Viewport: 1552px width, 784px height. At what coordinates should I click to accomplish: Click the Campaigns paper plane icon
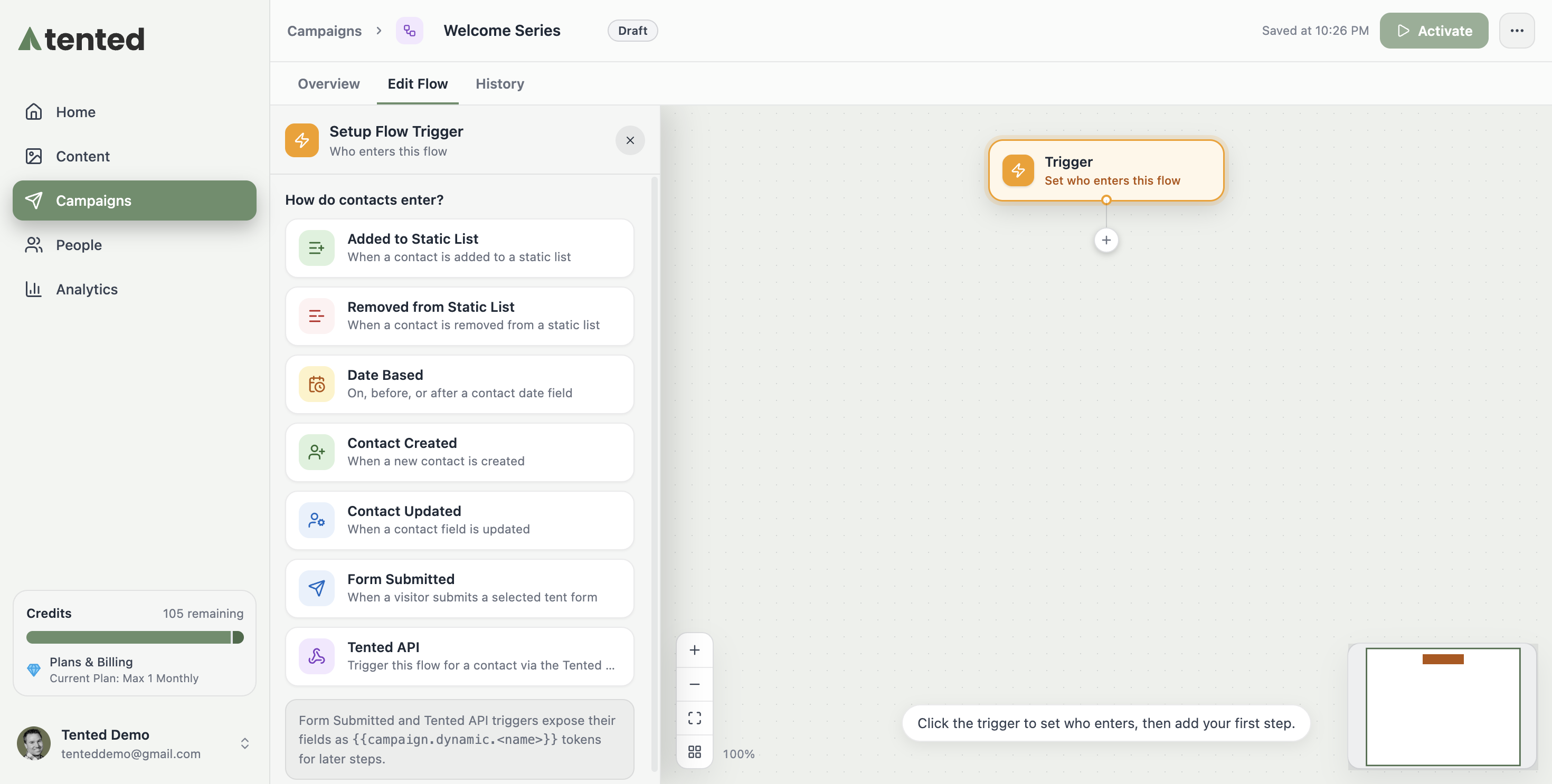34,200
